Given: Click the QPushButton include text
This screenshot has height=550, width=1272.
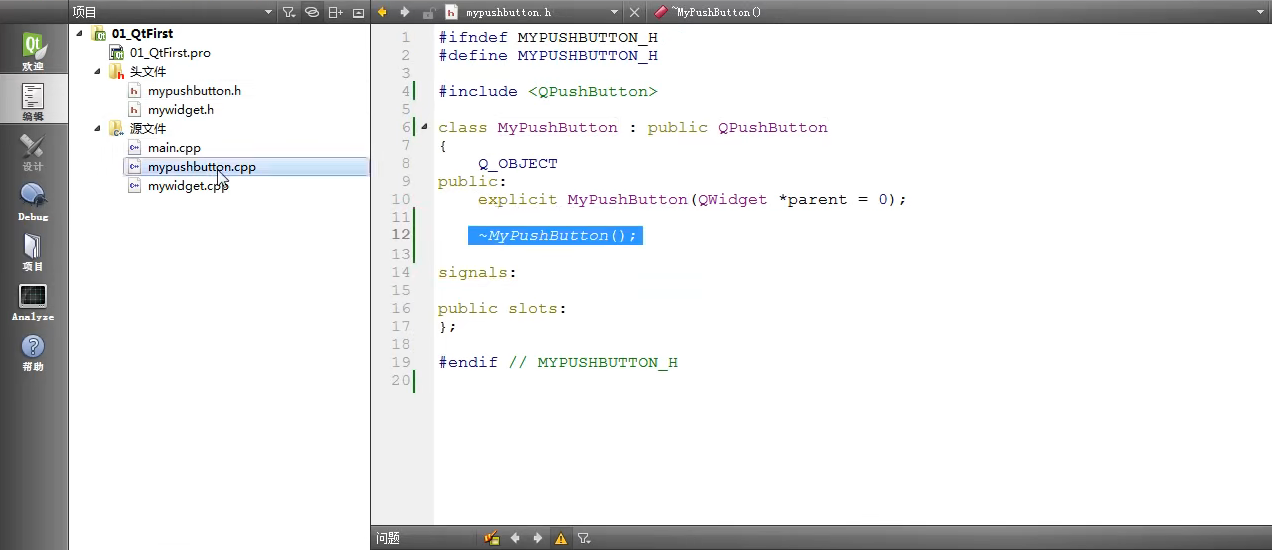Looking at the screenshot, I should pos(593,91).
